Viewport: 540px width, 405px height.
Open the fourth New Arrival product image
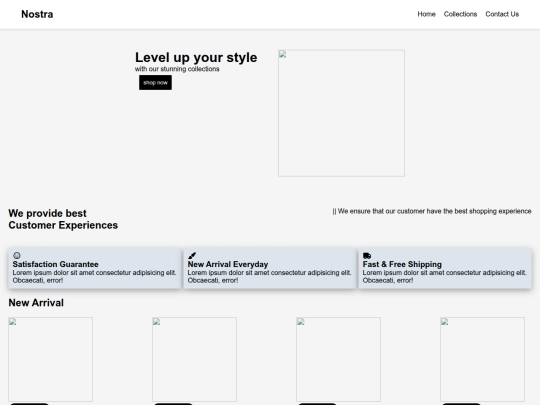482,359
